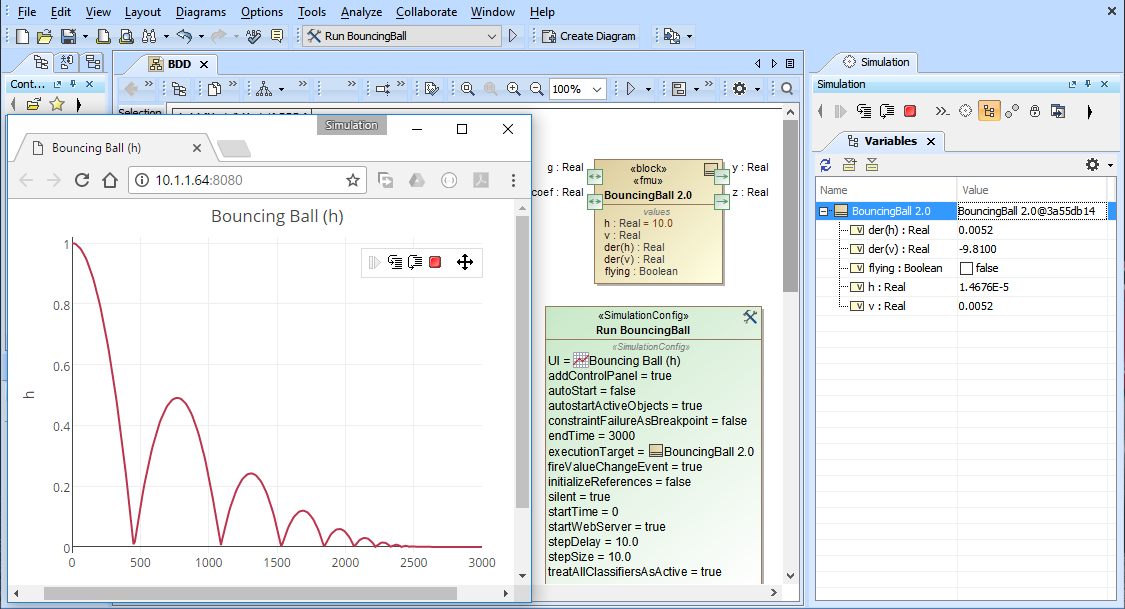Viewport: 1125px width, 609px height.
Task: Click the remove-row icon in Variables toolbar
Action: point(872,165)
